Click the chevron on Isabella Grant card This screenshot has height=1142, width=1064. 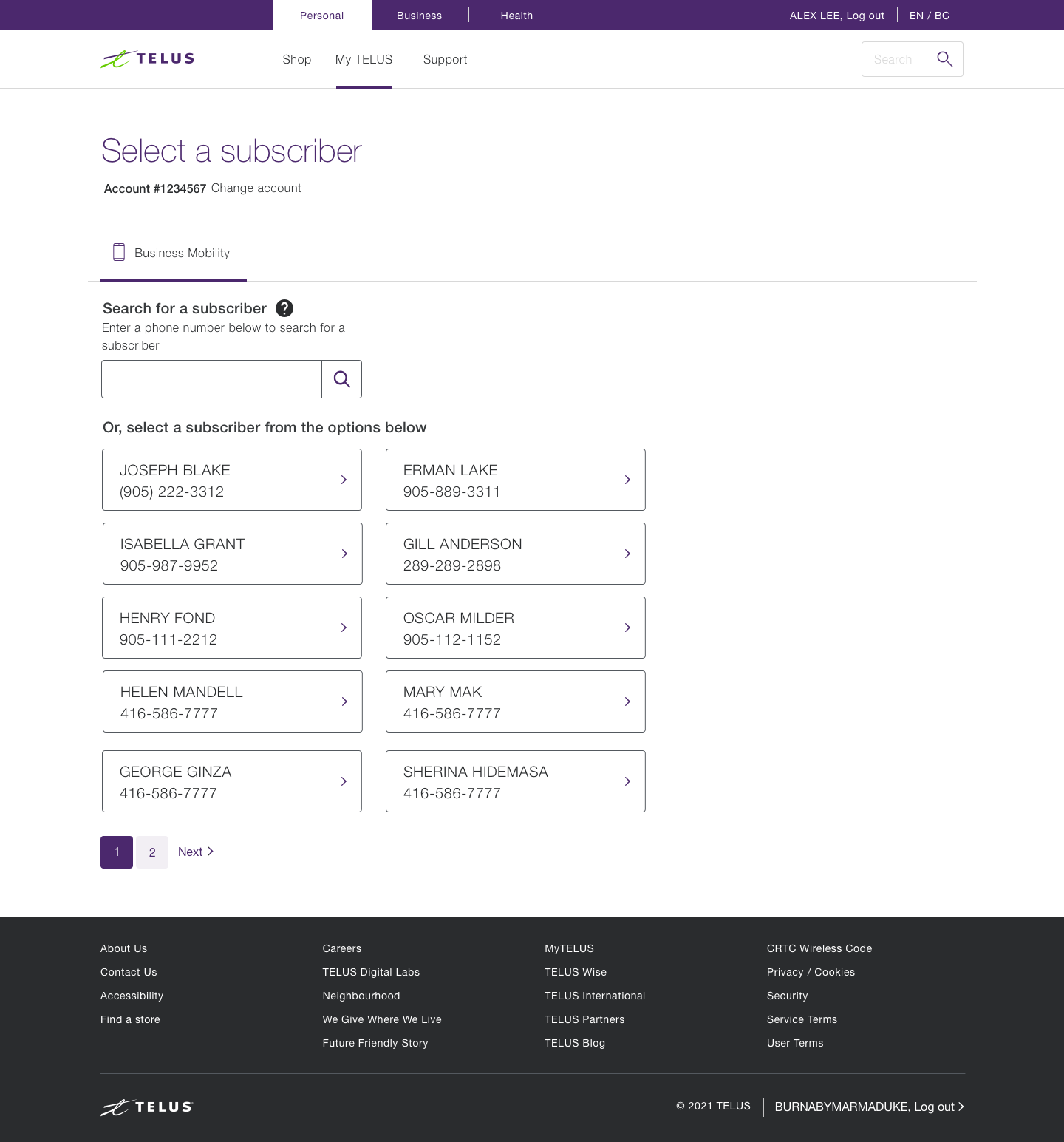(x=344, y=554)
